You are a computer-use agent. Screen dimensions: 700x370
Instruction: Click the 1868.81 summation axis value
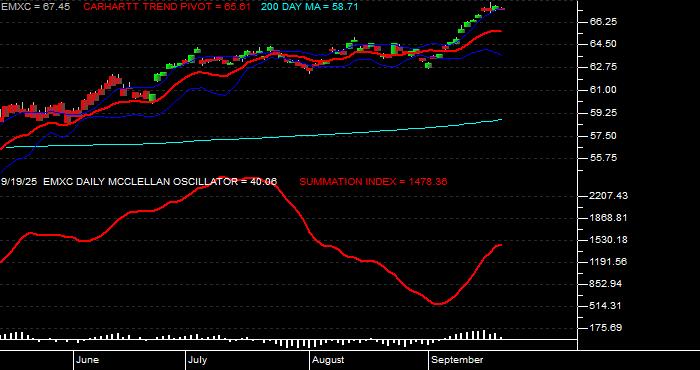tap(608, 218)
